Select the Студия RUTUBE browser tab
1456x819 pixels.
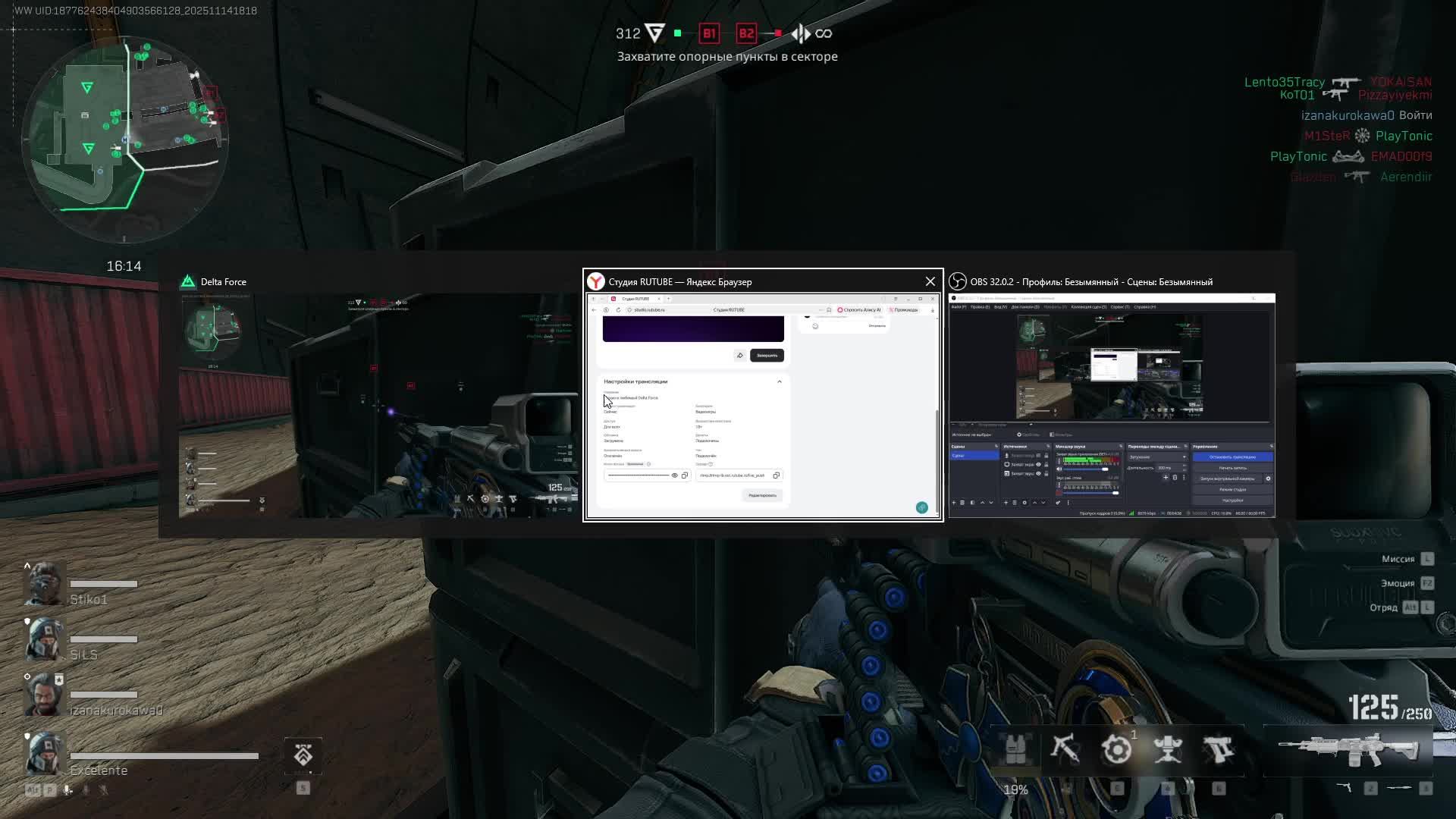coord(635,299)
